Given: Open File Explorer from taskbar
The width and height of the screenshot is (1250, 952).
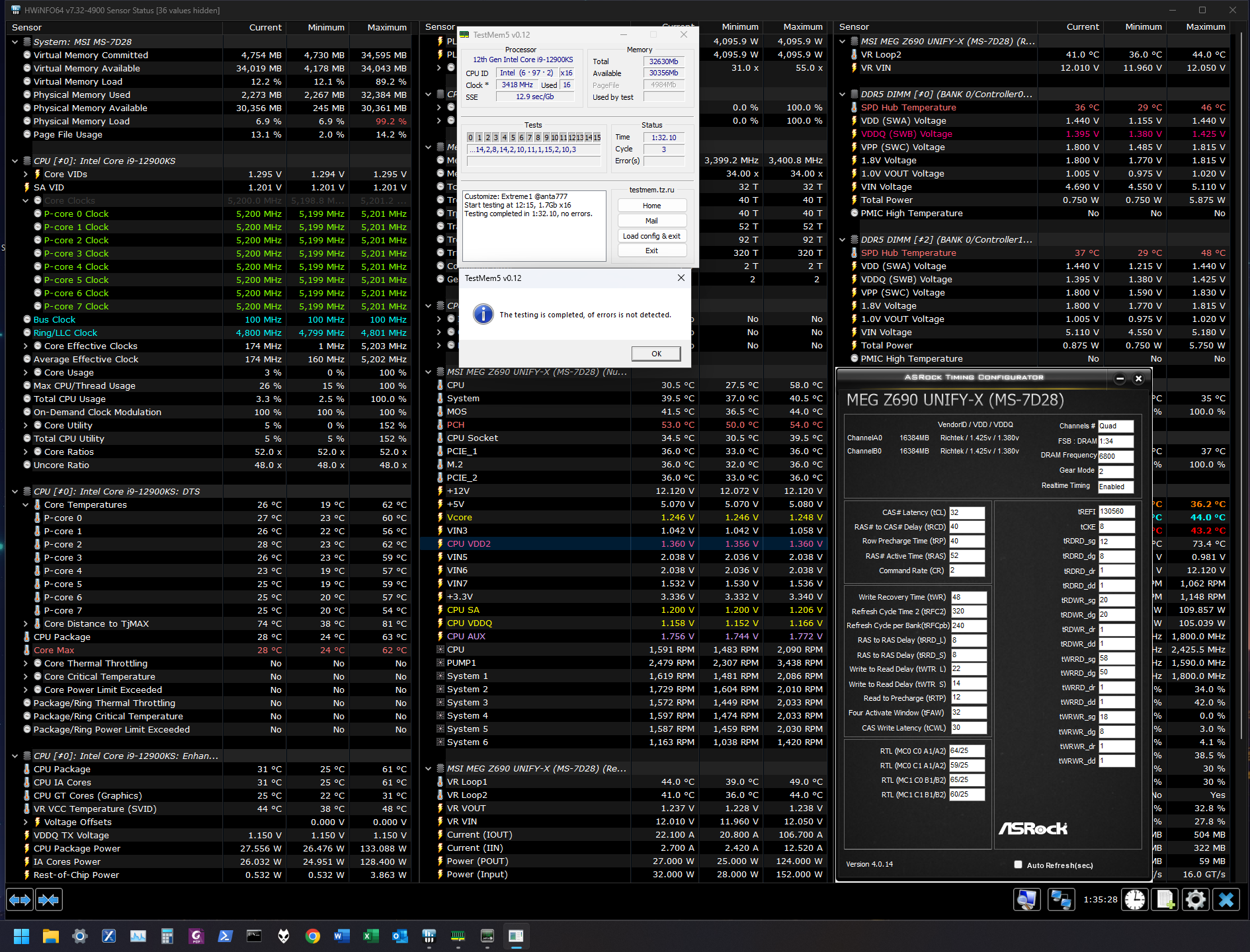Looking at the screenshot, I should point(51,936).
